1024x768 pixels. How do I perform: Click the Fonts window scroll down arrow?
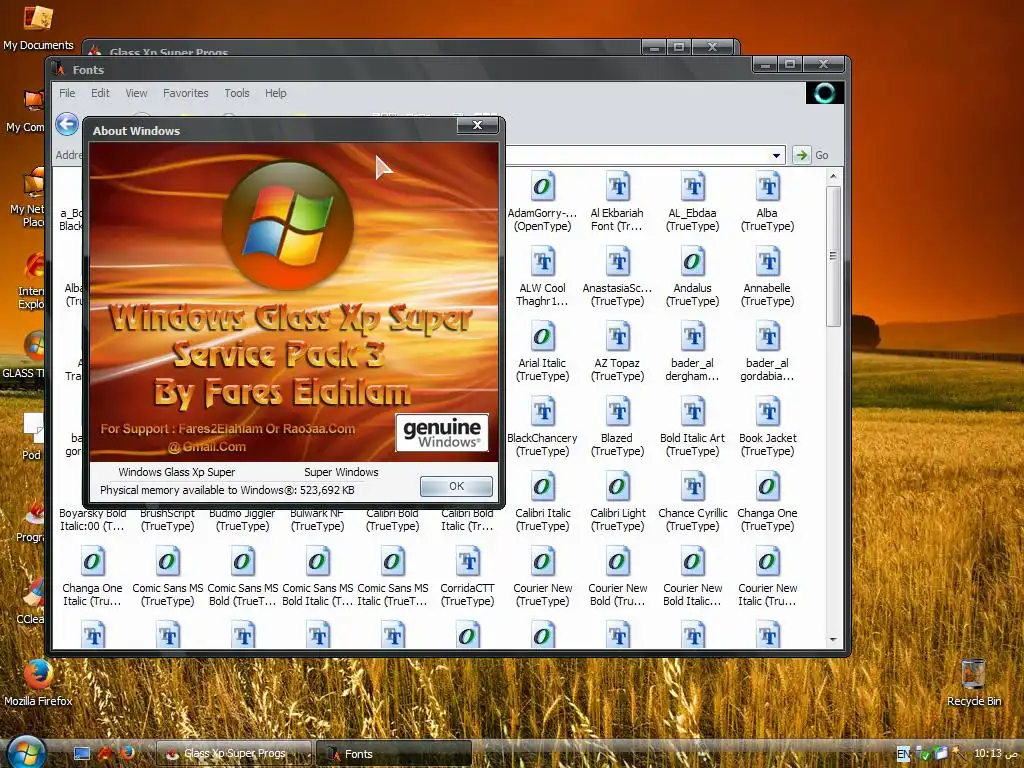point(833,639)
